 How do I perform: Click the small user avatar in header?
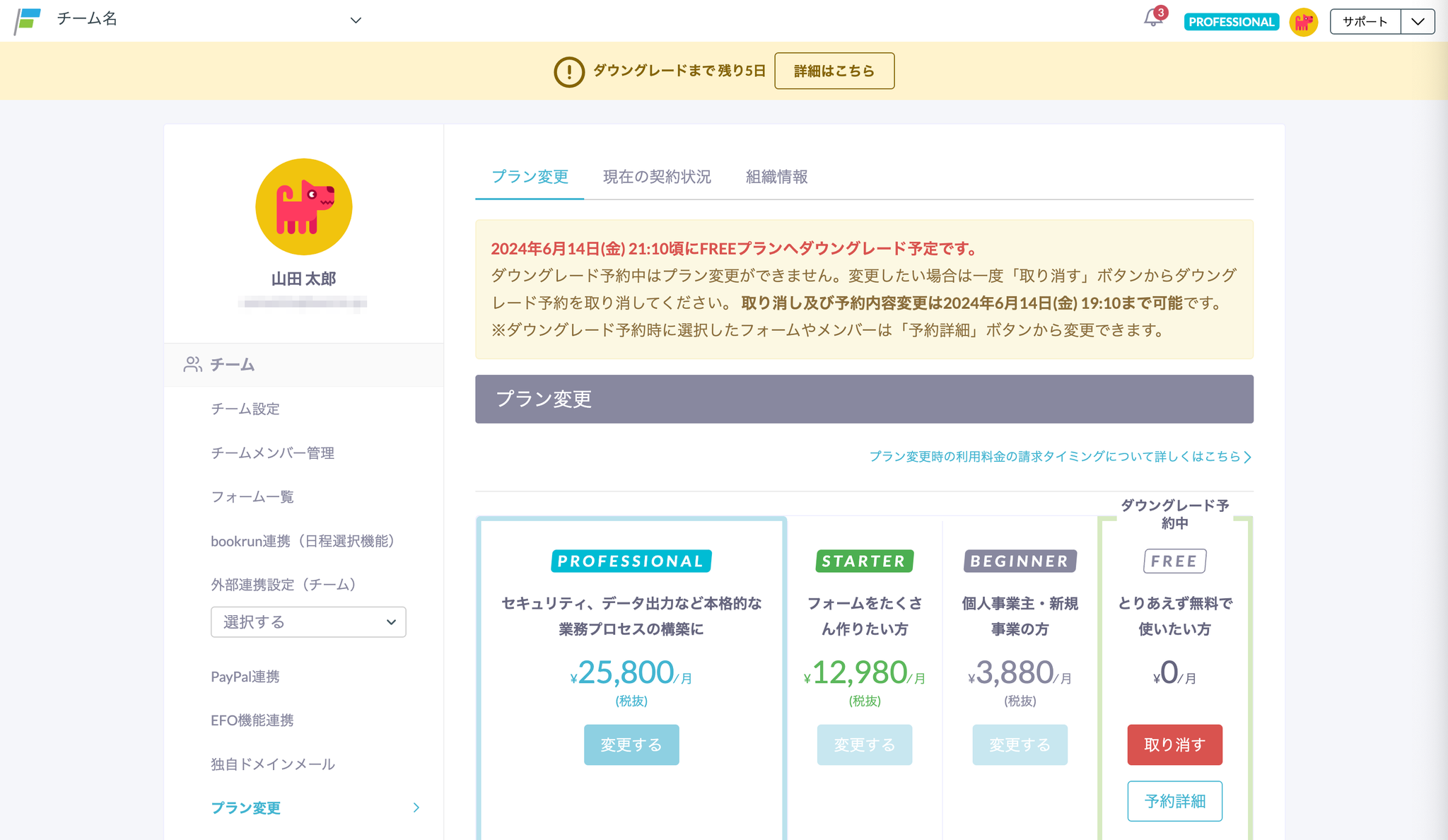click(x=1303, y=22)
